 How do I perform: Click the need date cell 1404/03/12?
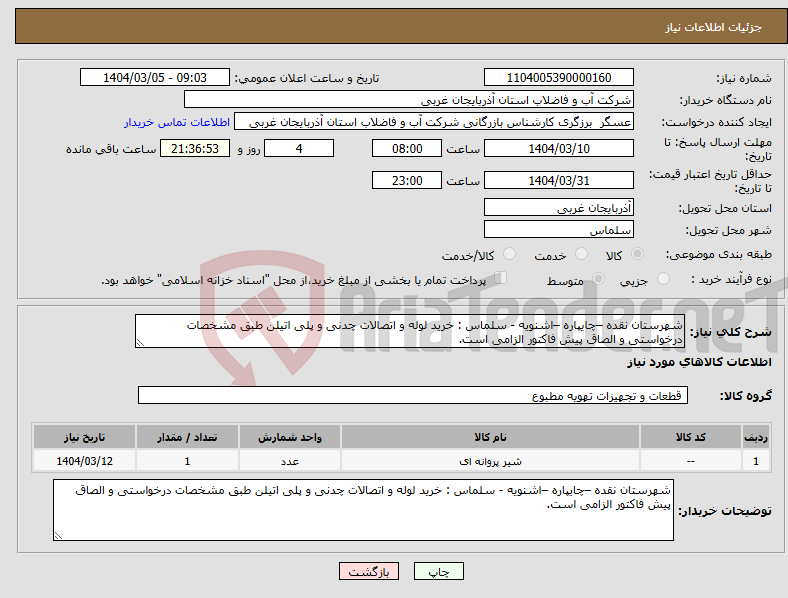pyautogui.click(x=84, y=461)
